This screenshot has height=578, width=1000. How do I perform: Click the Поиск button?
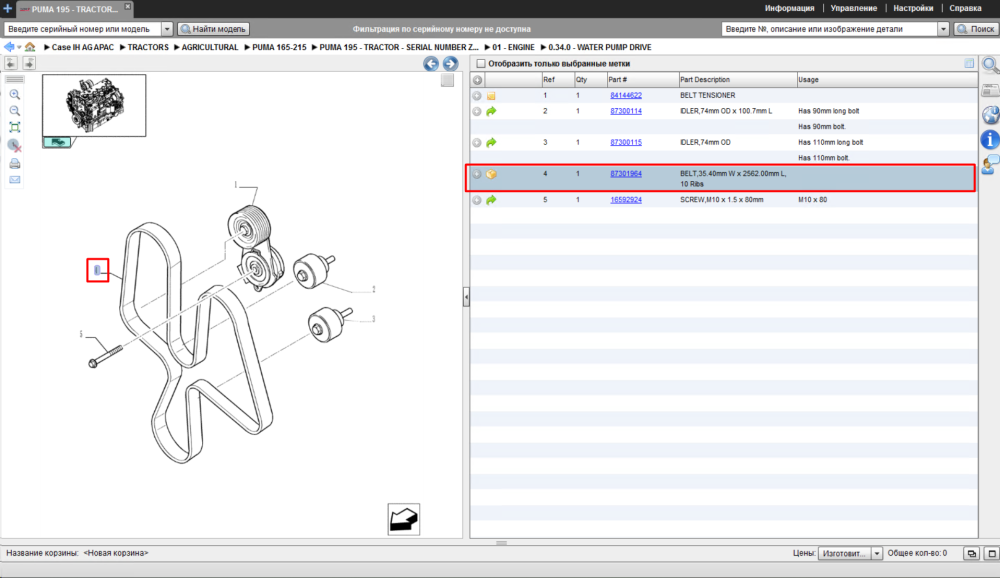[976, 29]
